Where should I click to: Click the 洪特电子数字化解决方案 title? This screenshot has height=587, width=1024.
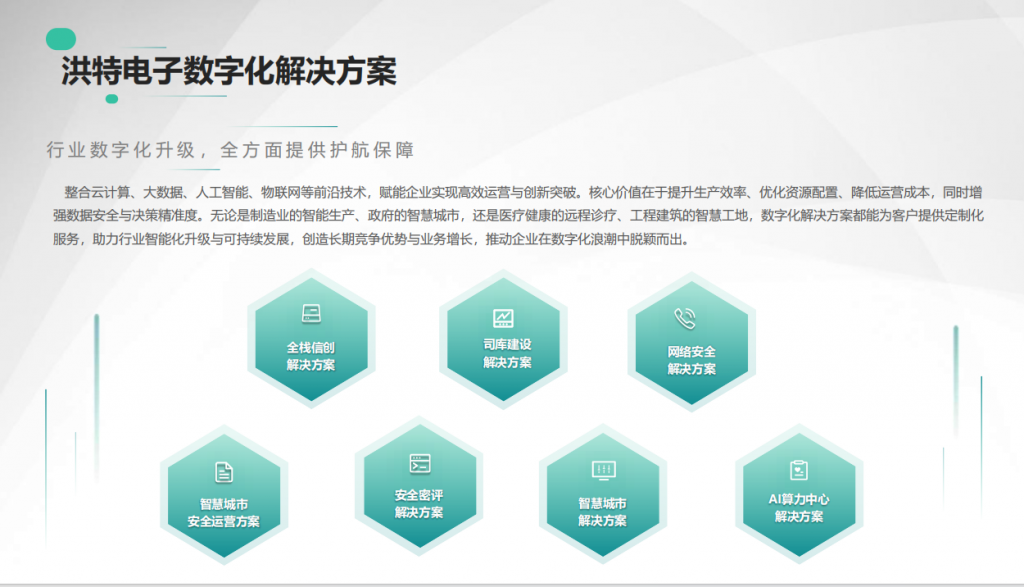tap(228, 72)
